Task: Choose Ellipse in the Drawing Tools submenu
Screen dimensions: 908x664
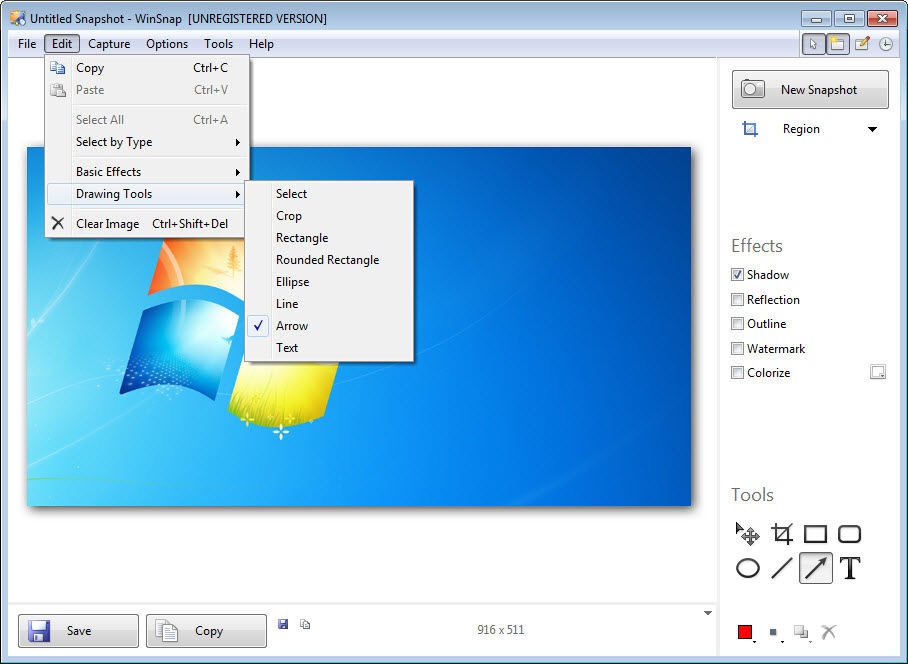Action: [329, 282]
